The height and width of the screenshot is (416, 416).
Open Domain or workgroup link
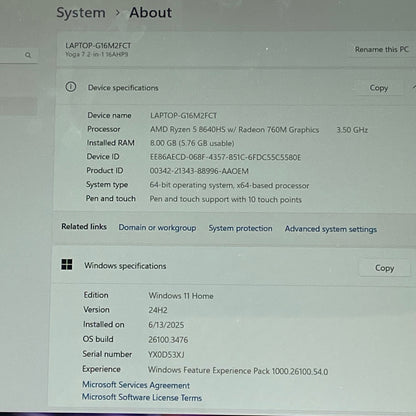pyautogui.click(x=157, y=228)
